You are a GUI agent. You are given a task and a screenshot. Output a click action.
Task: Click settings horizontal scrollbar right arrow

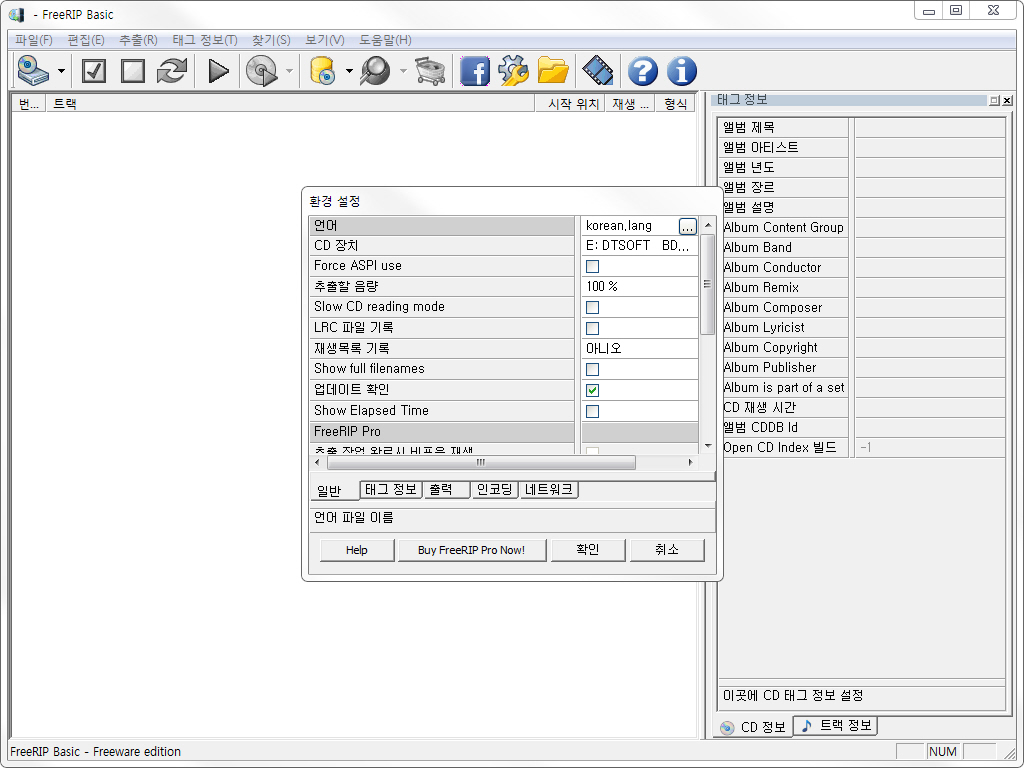point(690,462)
